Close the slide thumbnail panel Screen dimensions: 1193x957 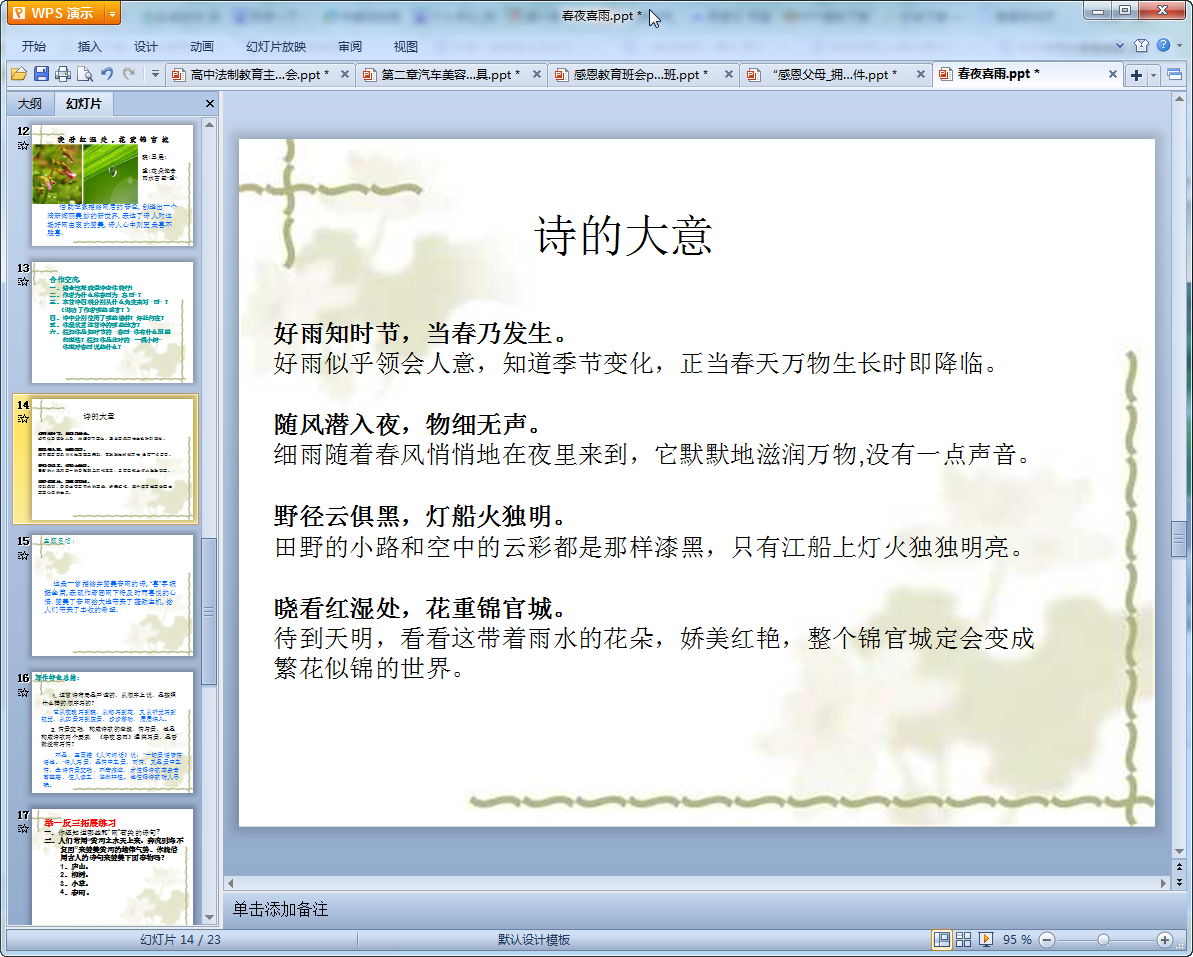[x=209, y=103]
